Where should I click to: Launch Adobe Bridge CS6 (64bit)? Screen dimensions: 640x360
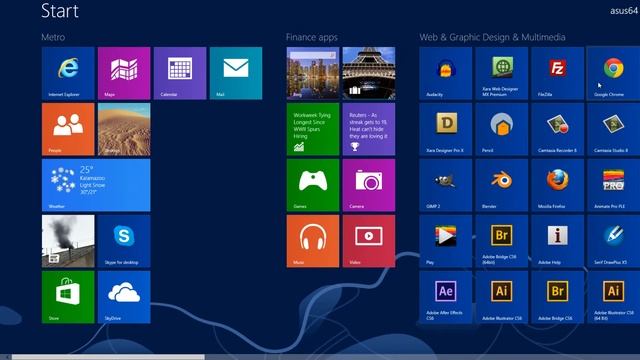point(502,241)
